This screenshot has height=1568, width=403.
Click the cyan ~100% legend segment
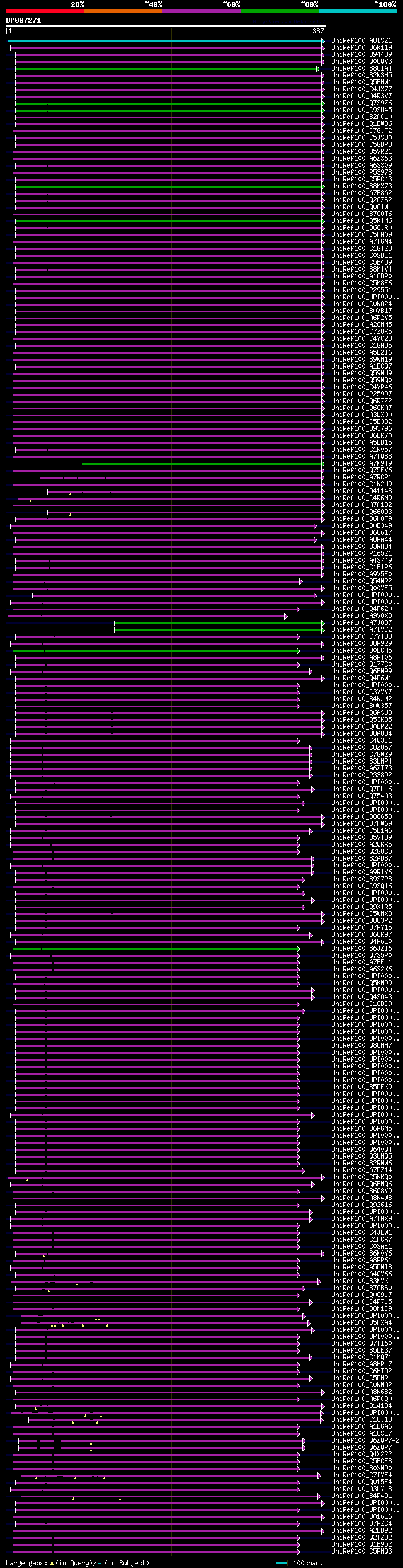coord(357,11)
